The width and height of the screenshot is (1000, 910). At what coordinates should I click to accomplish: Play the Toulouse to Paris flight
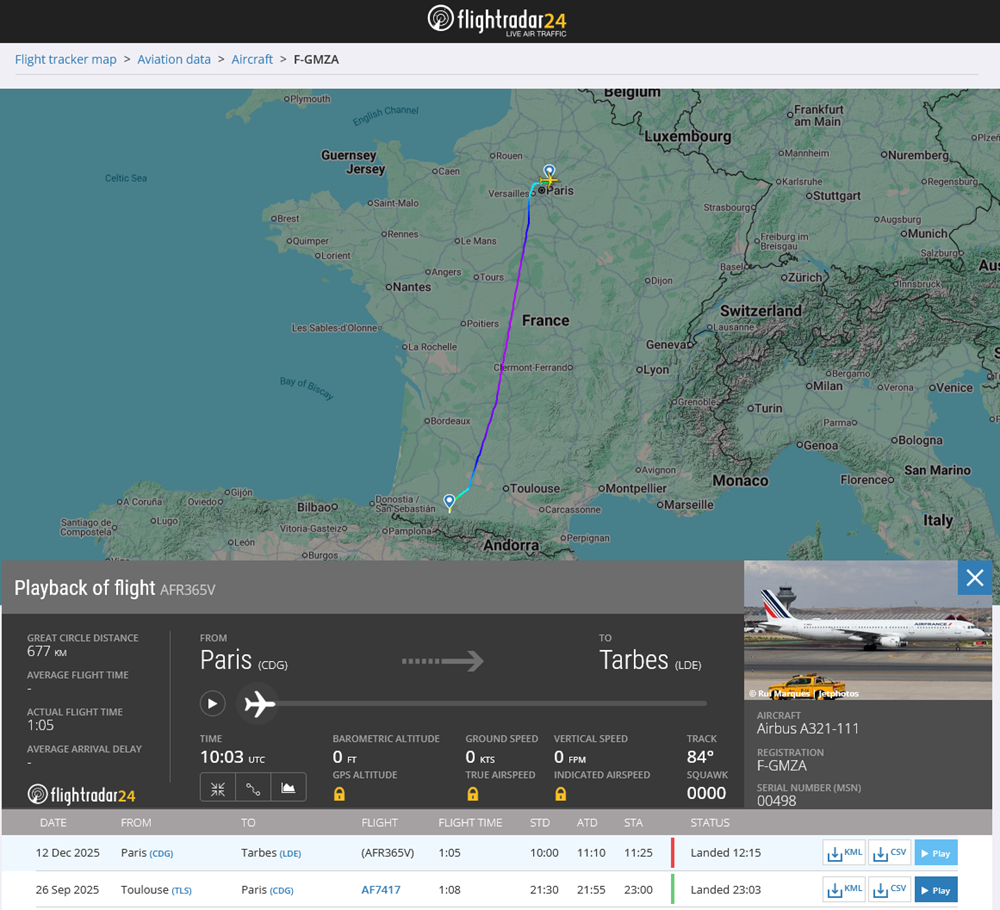point(935,889)
